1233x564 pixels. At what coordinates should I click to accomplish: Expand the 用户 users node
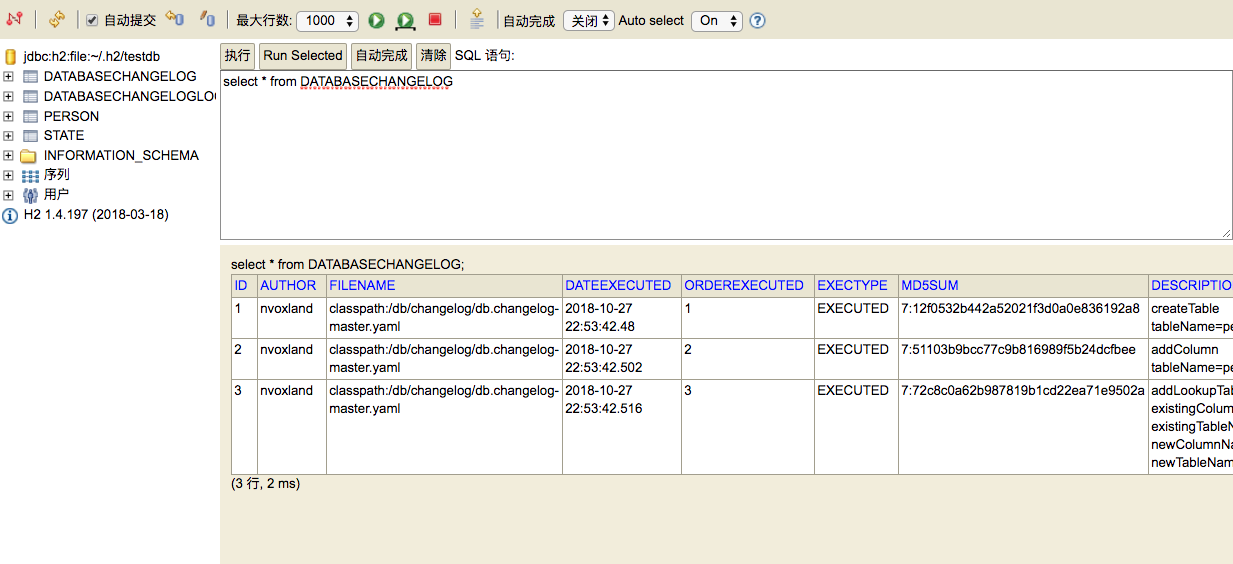point(8,195)
